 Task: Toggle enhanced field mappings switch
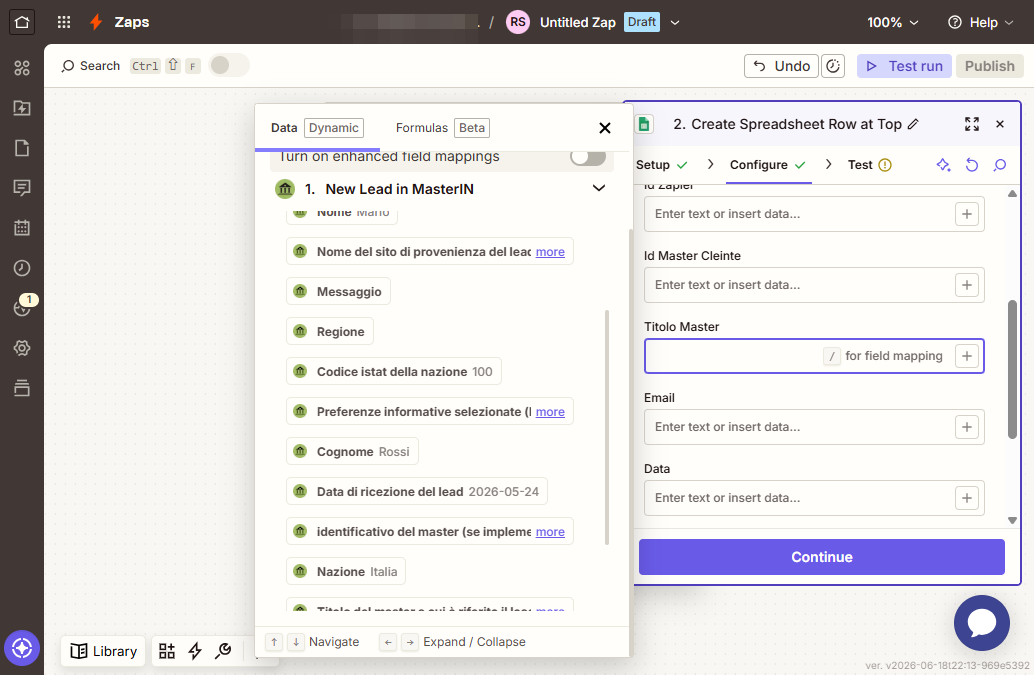[x=588, y=157]
